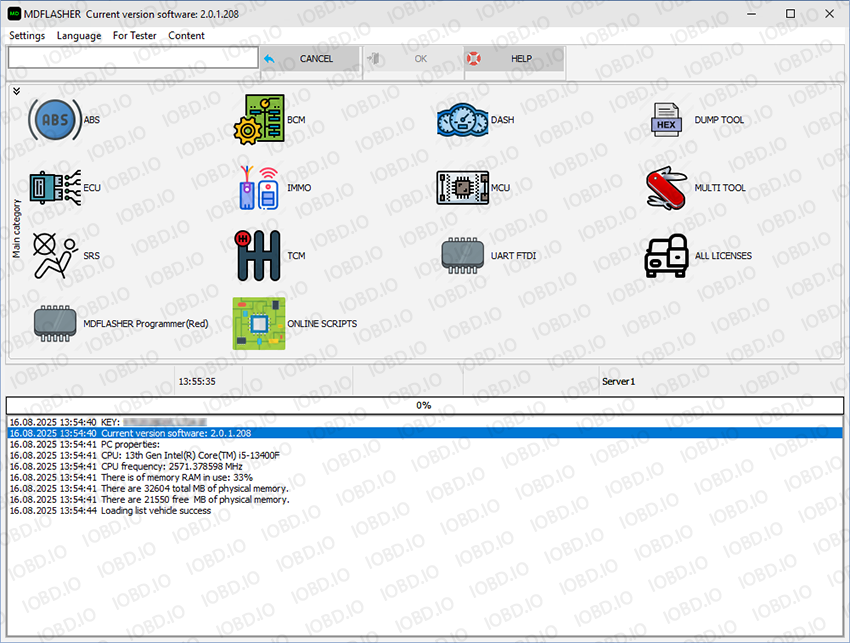The width and height of the screenshot is (850, 643).
Task: Open the For Tester menu
Action: [134, 35]
